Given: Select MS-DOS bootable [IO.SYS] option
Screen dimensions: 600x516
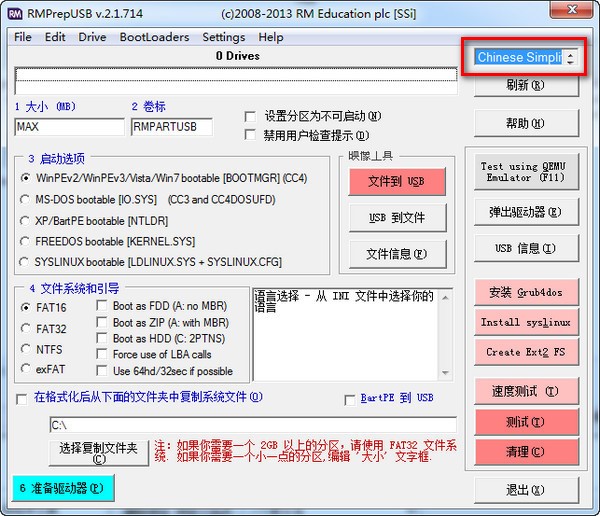Looking at the screenshot, I should [x=25, y=199].
